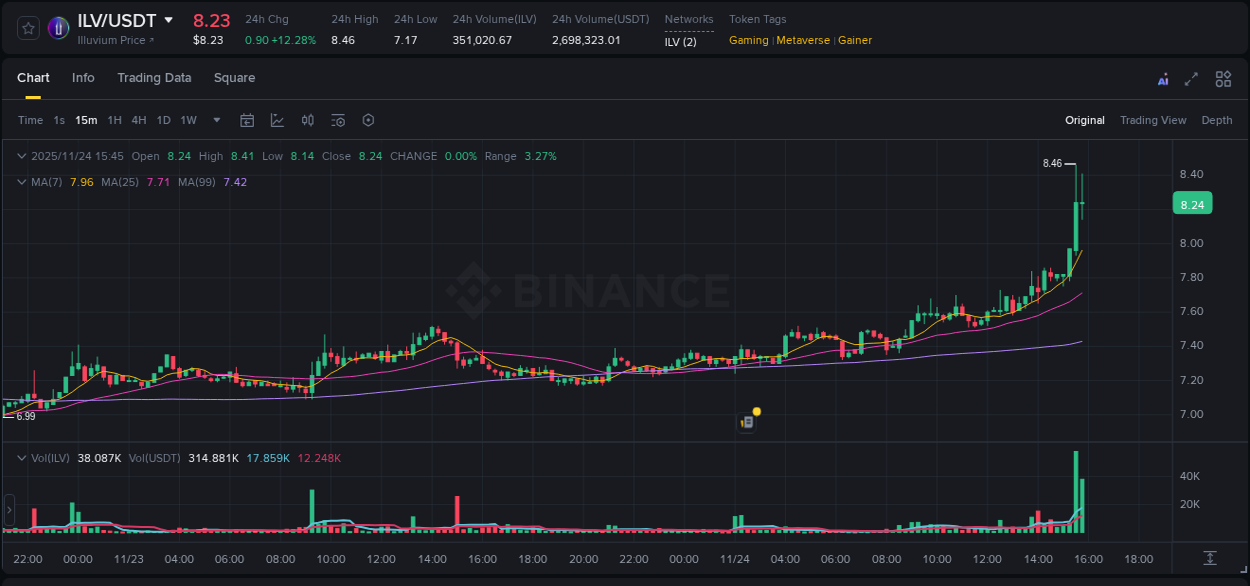This screenshot has width=1250, height=586.
Task: Open the extra interval dropdown arrow
Action: tap(215, 119)
